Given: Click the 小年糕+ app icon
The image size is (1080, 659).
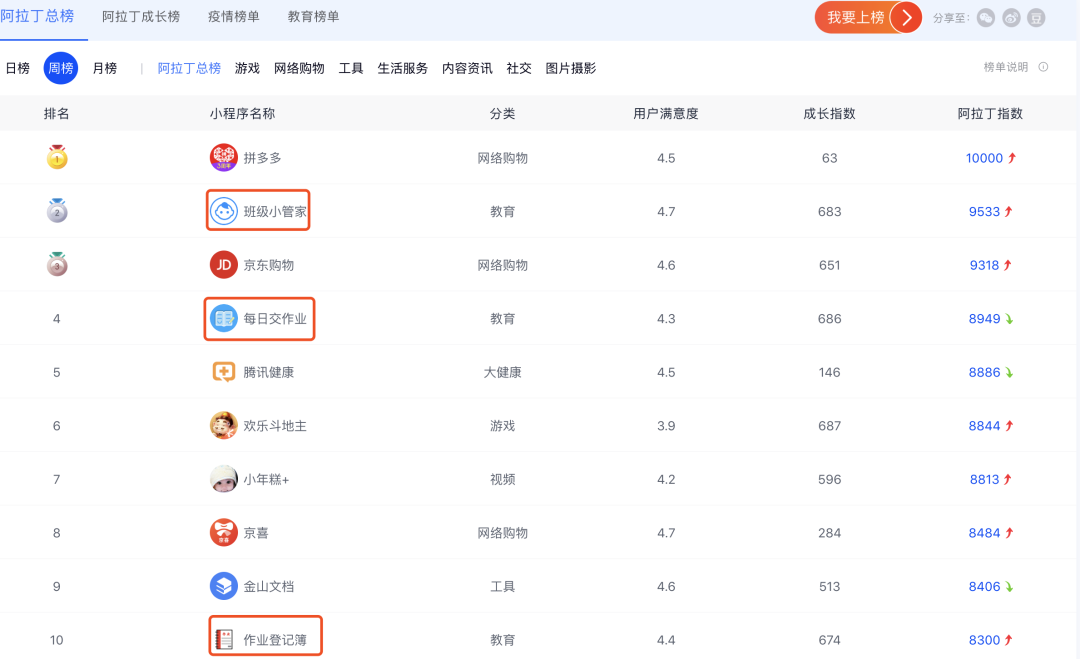Looking at the screenshot, I should (223, 479).
